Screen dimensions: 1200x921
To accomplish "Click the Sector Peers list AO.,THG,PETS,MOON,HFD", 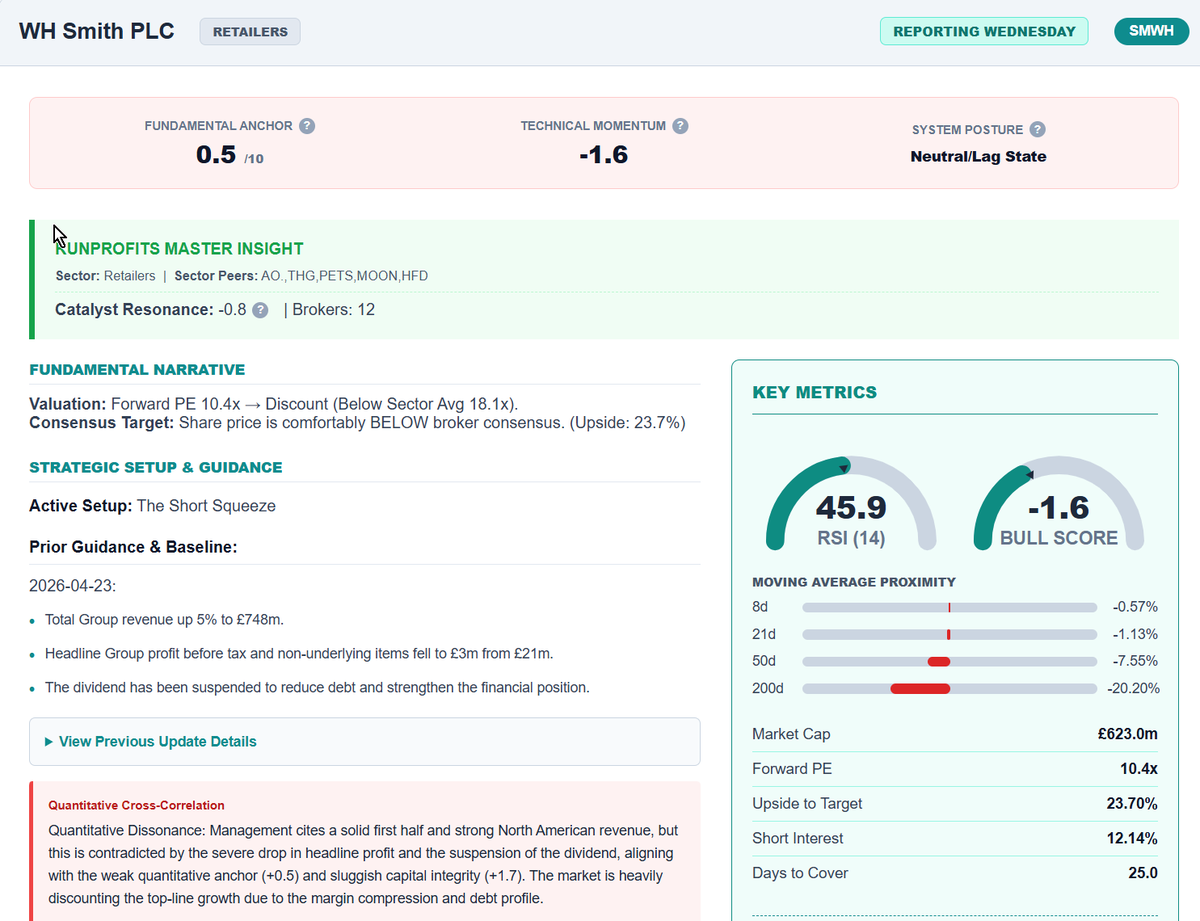I will pos(344,276).
